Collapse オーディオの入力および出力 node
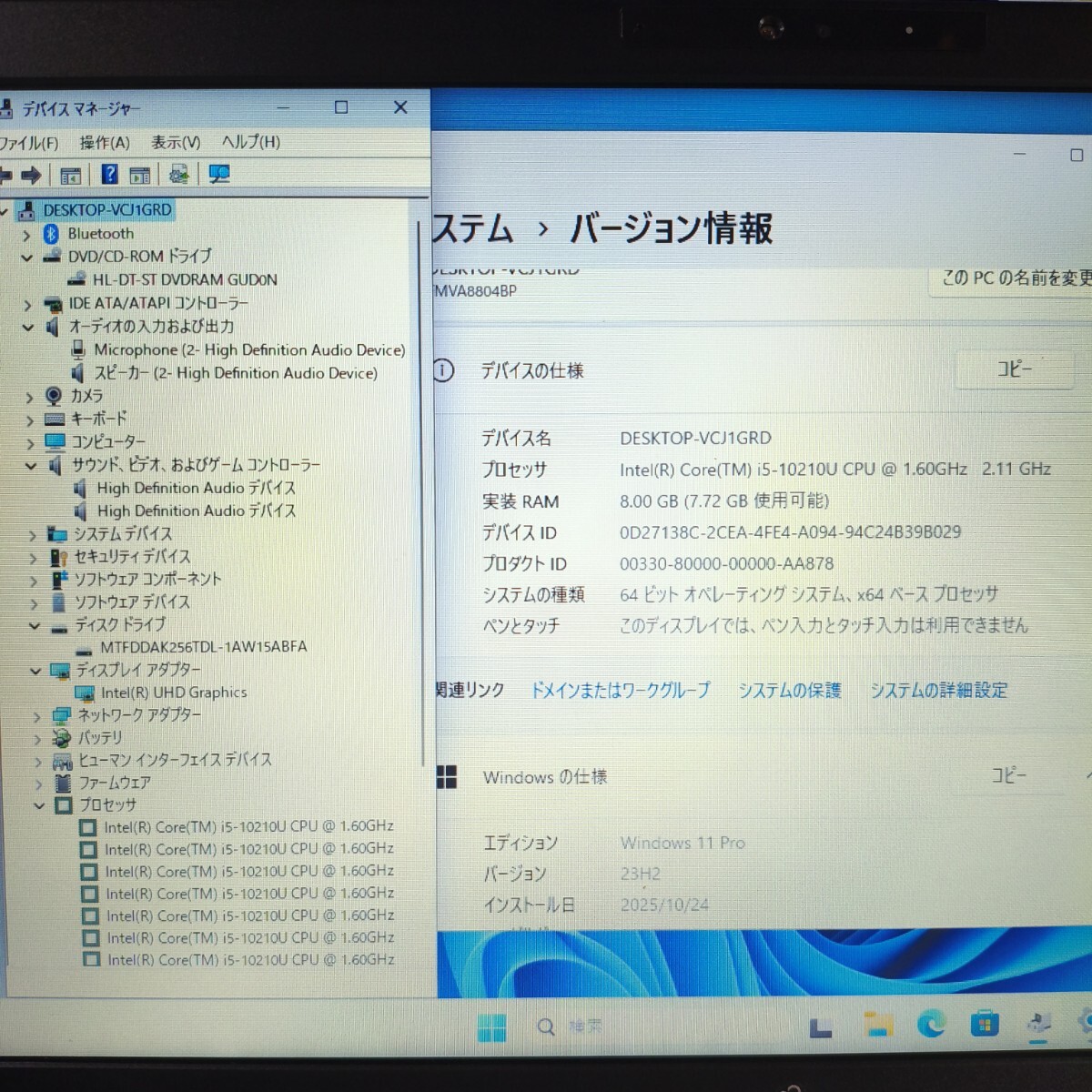The height and width of the screenshot is (1092, 1092). [28, 328]
